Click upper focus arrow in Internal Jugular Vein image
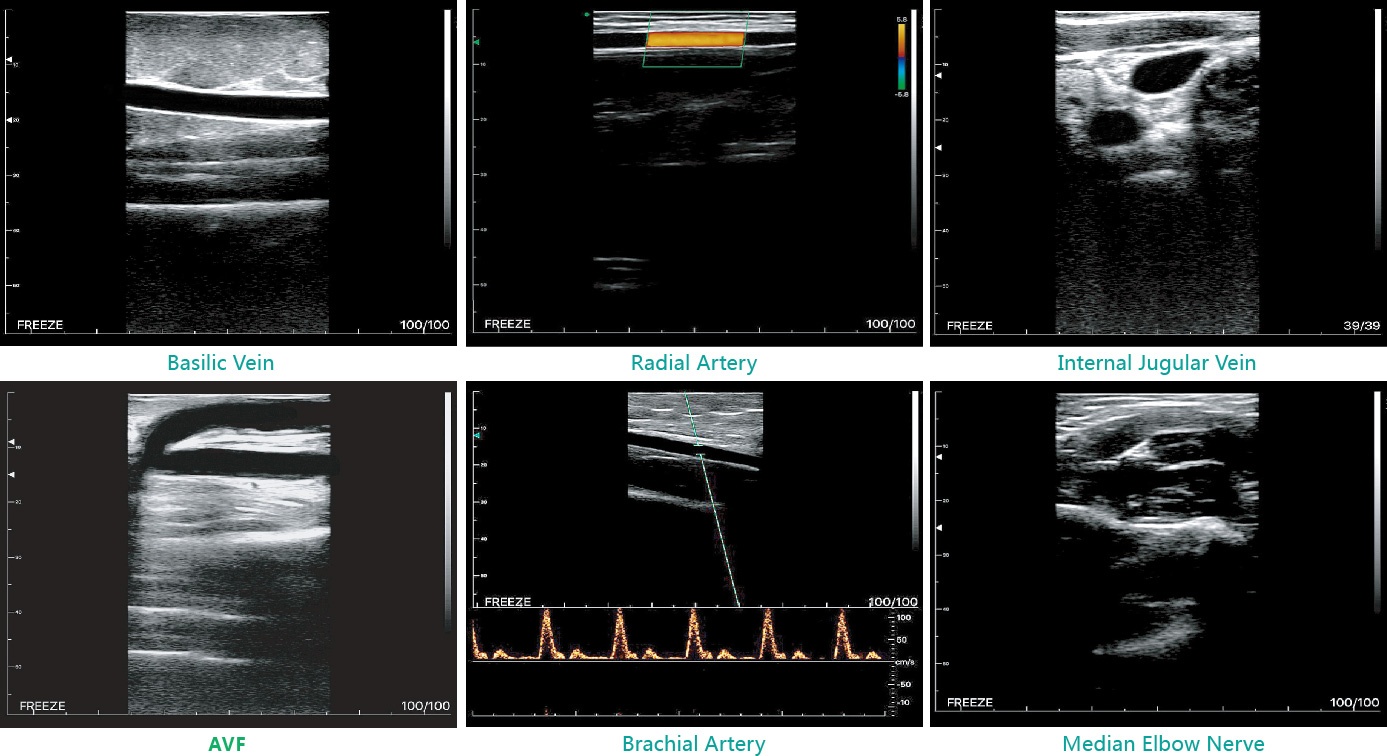1387x756 pixels. pyautogui.click(x=939, y=74)
